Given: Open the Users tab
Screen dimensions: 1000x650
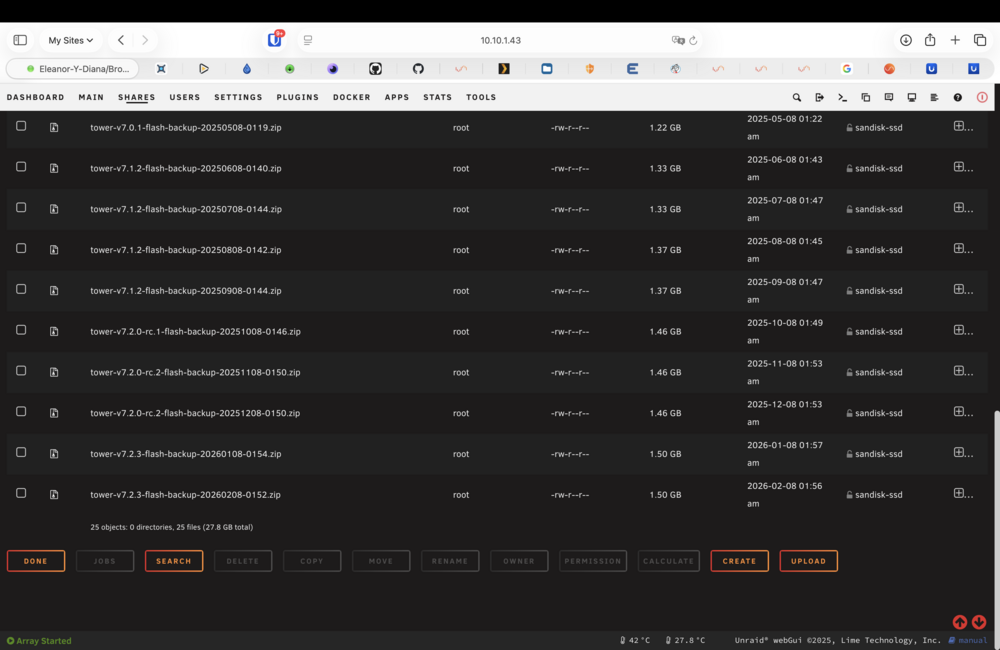Looking at the screenshot, I should coord(185,98).
